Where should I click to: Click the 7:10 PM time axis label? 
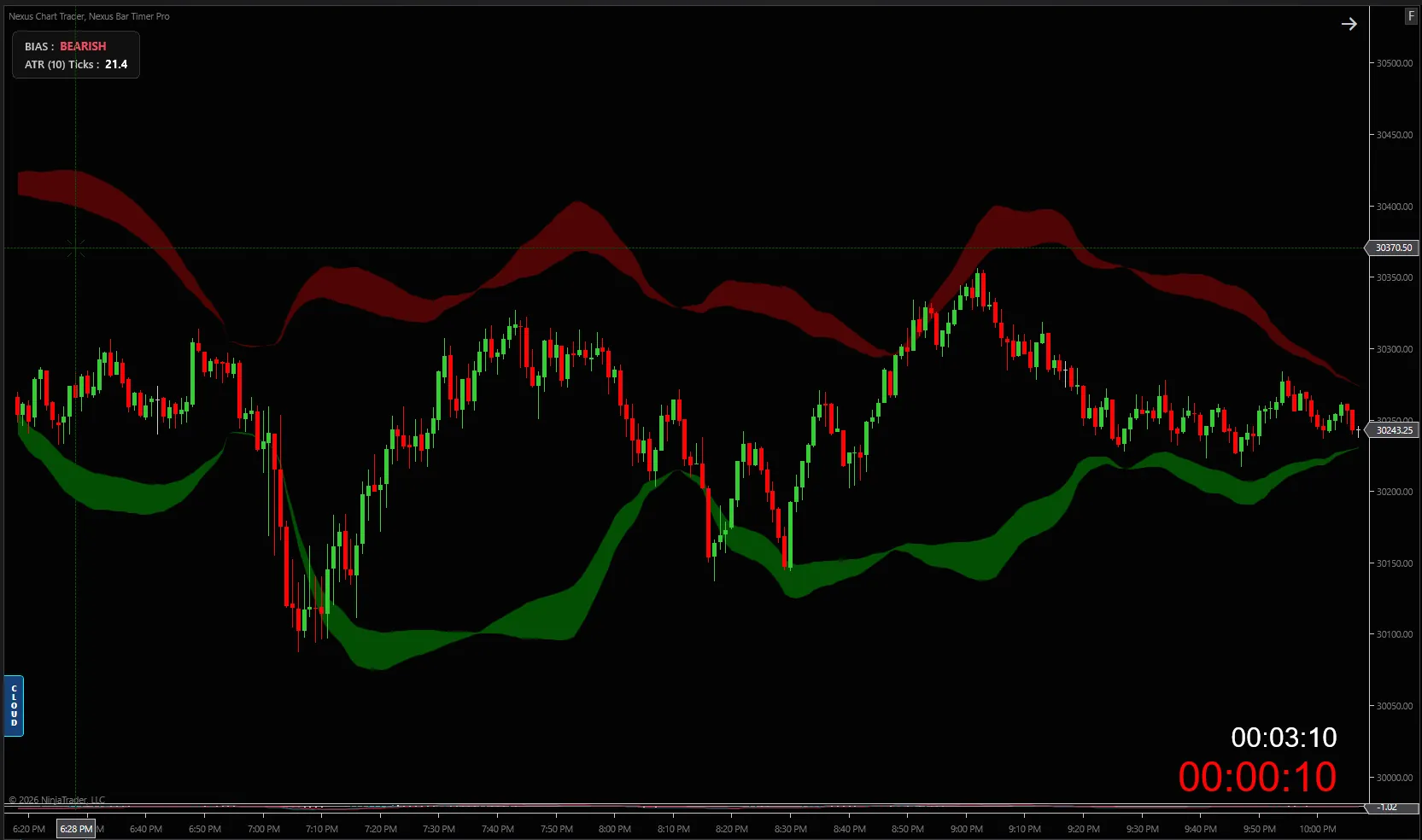click(322, 829)
